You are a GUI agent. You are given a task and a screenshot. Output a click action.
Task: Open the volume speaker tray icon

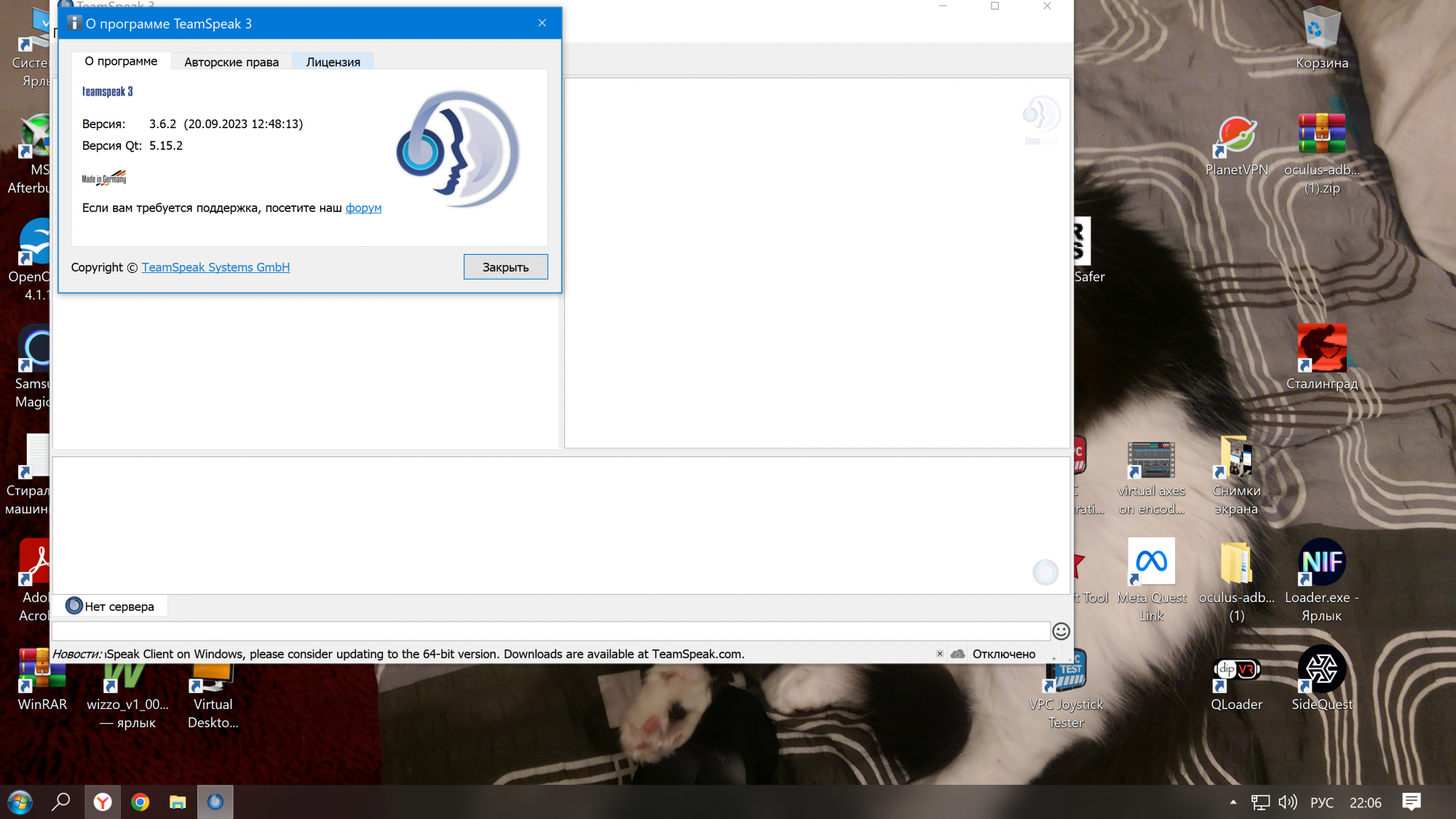tap(1288, 802)
